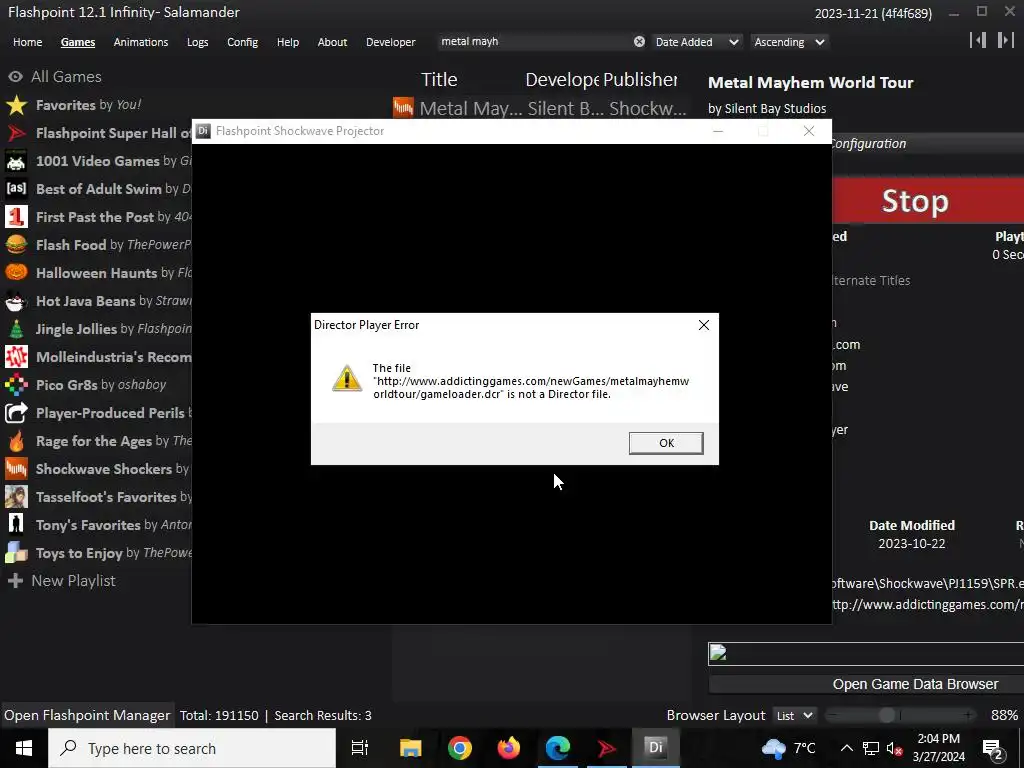
Task: Toggle All Games view eye icon
Action: (16, 77)
